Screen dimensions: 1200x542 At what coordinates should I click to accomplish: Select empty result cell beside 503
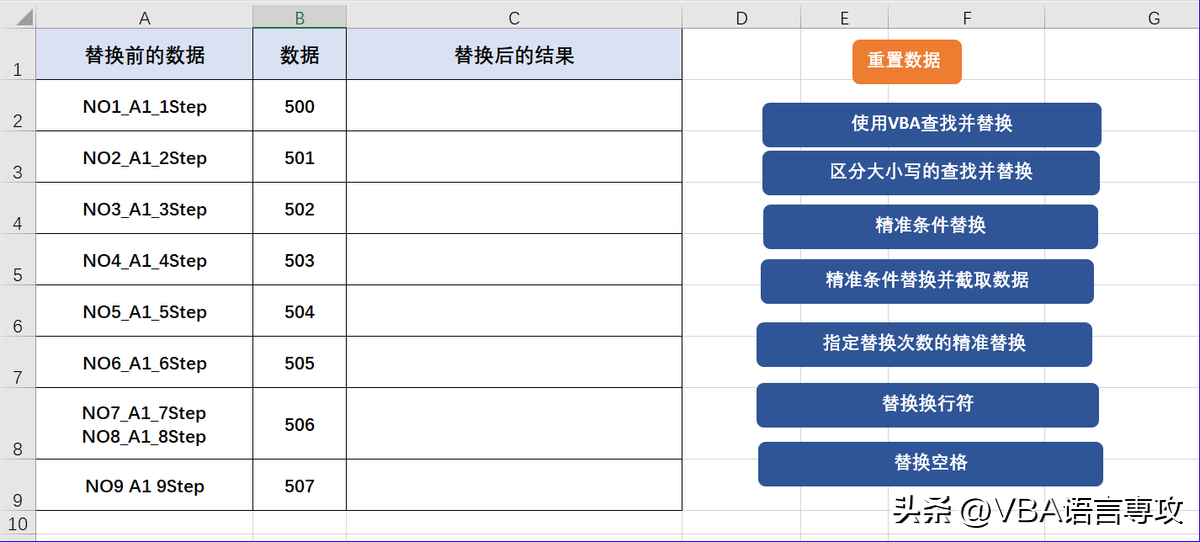(x=514, y=260)
